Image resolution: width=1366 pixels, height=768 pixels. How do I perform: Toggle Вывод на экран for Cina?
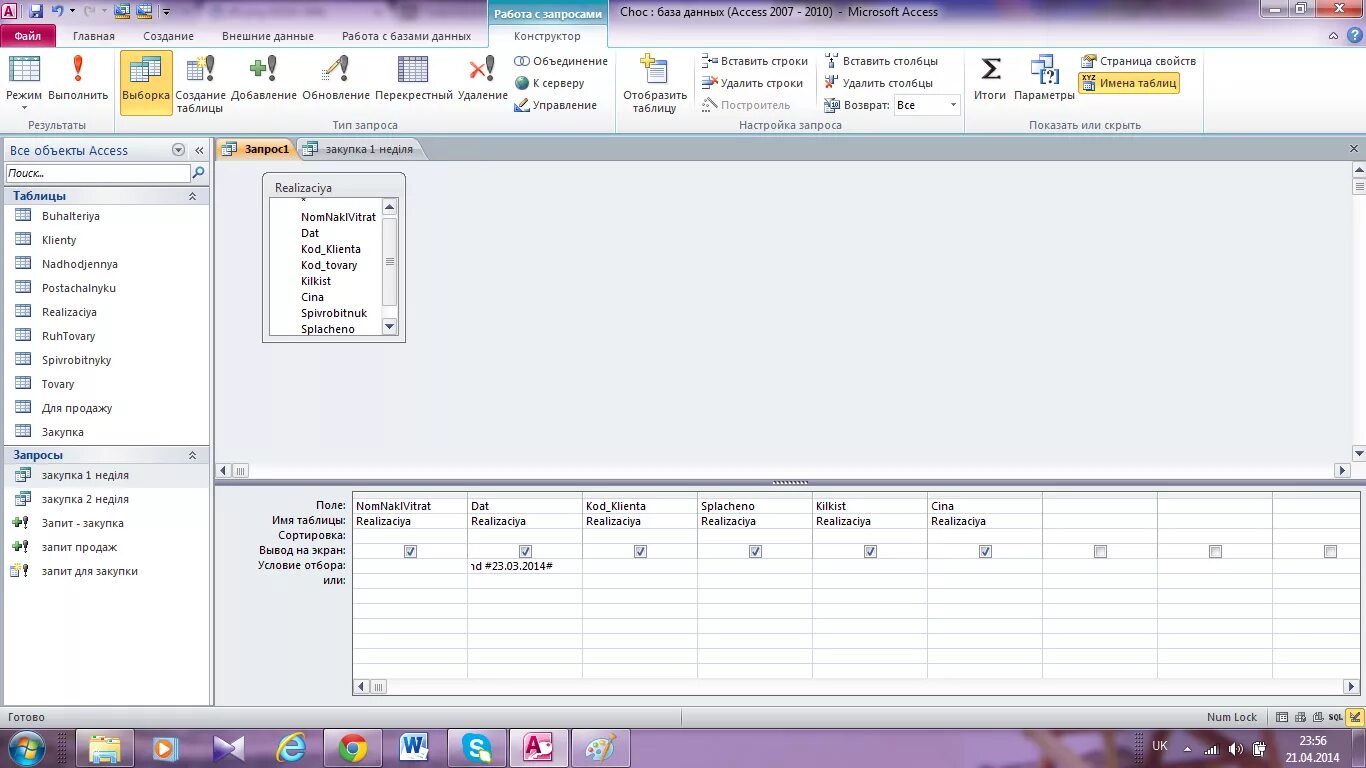[985, 551]
